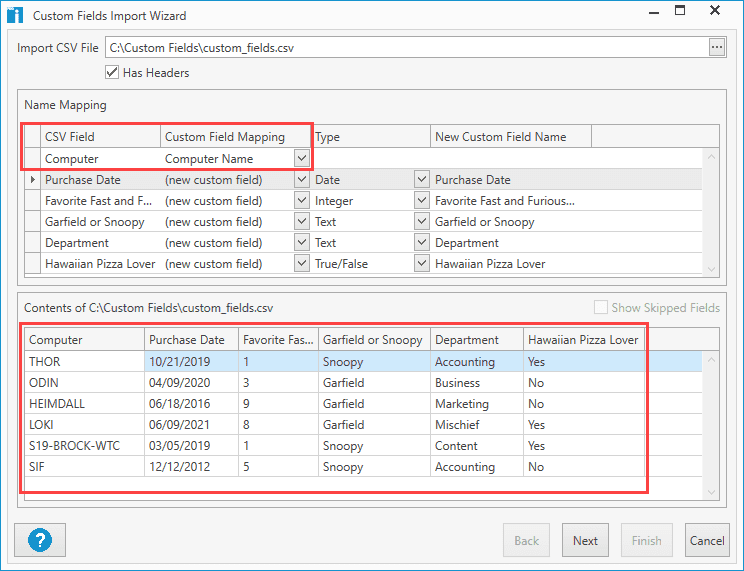Click the Type column header in Name Mapping
The height and width of the screenshot is (571, 744).
(x=371, y=137)
